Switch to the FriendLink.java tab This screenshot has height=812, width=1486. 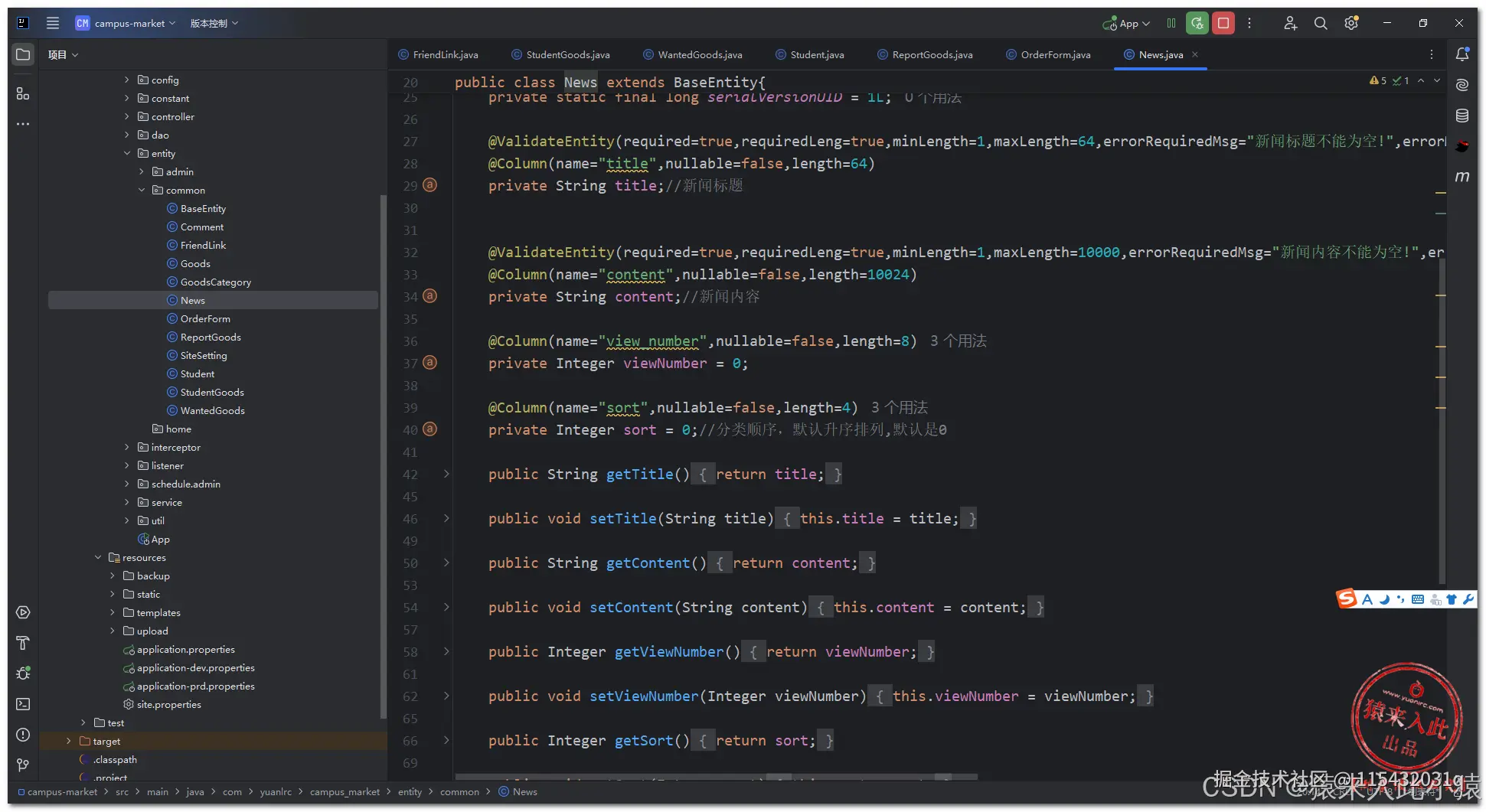point(439,54)
